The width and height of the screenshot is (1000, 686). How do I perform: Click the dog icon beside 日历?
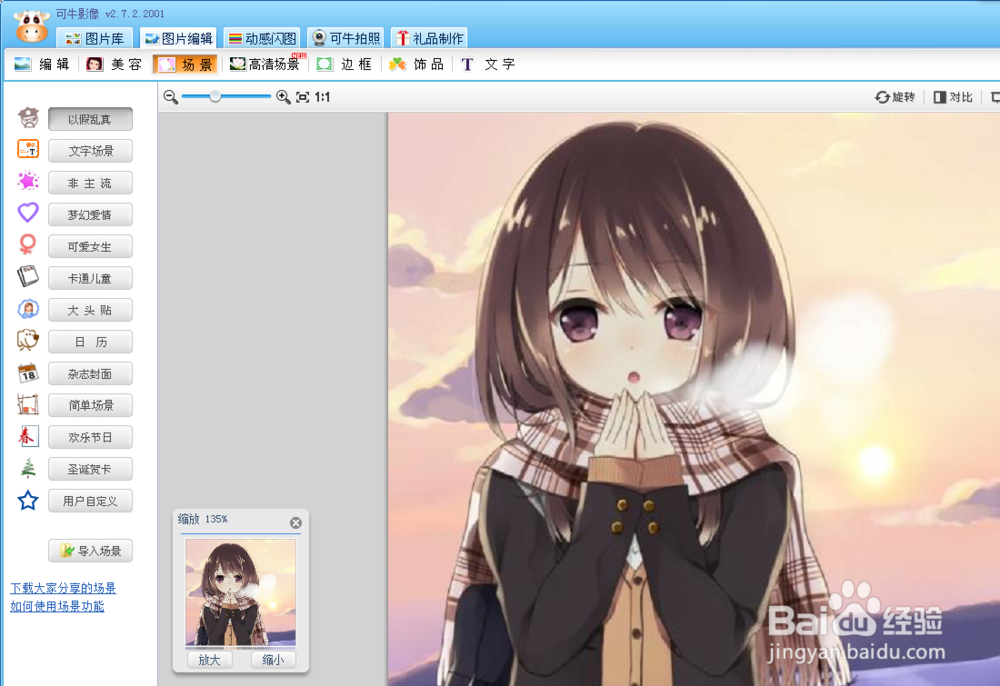point(28,340)
